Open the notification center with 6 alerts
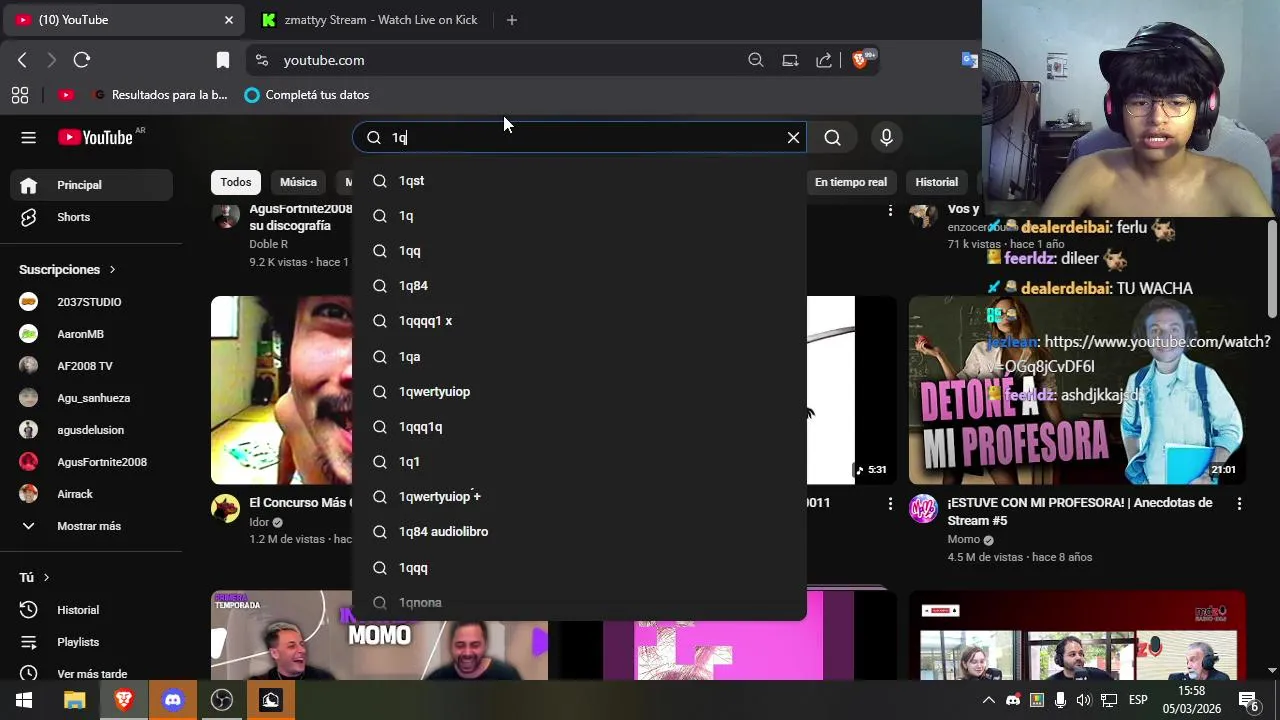This screenshot has height=720, width=1280. [x=1248, y=700]
